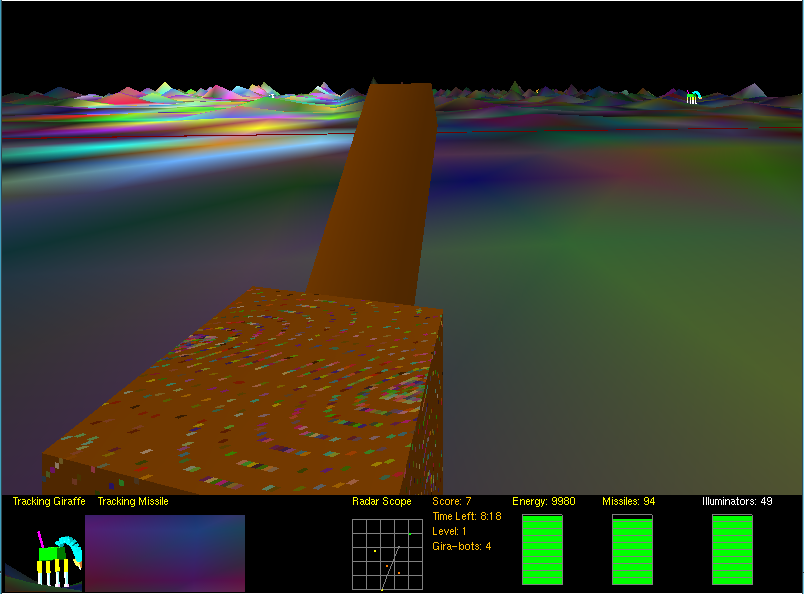The height and width of the screenshot is (594, 804).
Task: Click the Tracking Missile camera view
Action: click(165, 553)
